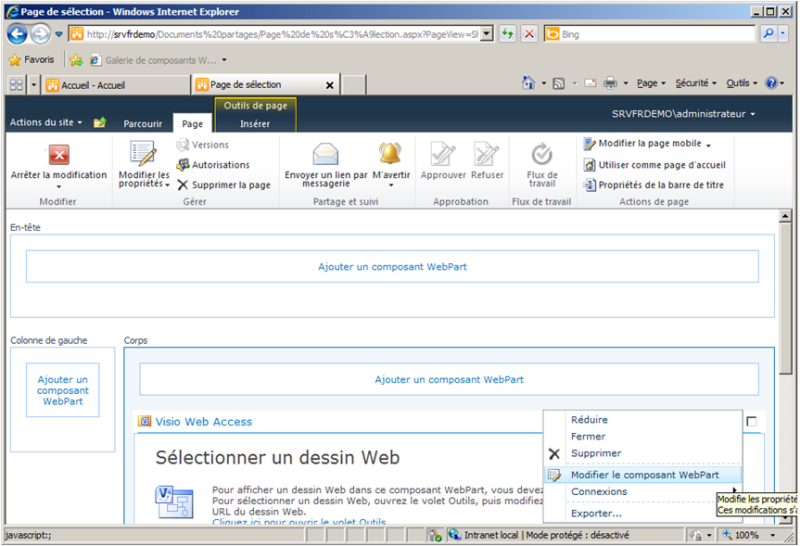The image size is (800, 546).
Task: Click the RSS feeds icon
Action: (x=559, y=83)
